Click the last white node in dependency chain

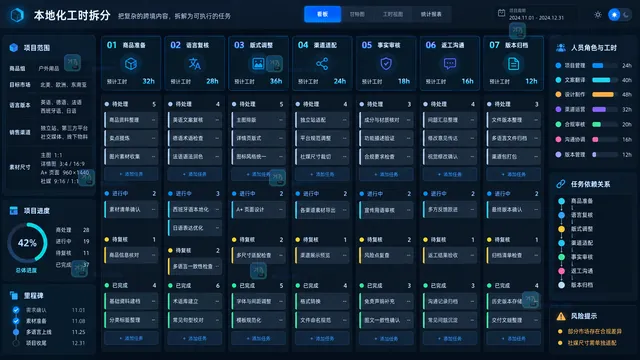pyautogui.click(x=562, y=285)
